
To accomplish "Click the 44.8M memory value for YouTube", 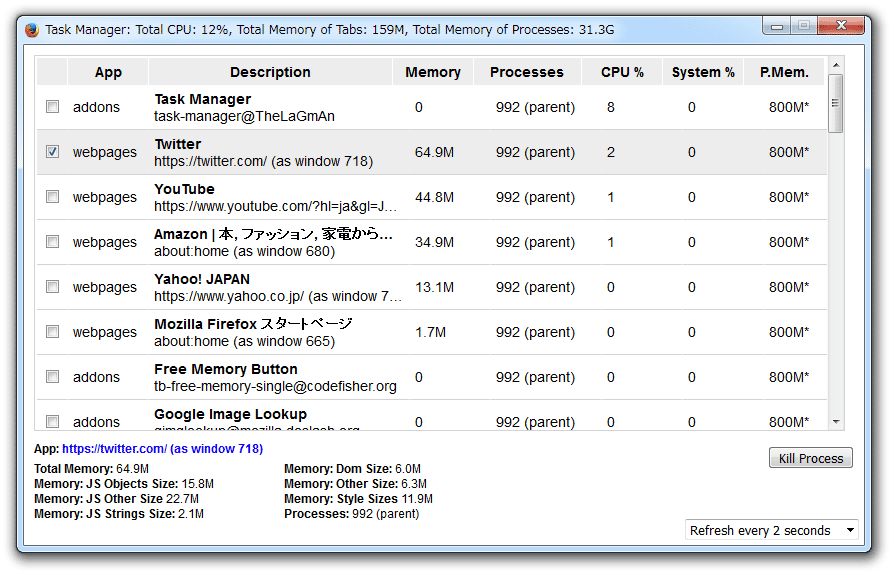I will [434, 197].
